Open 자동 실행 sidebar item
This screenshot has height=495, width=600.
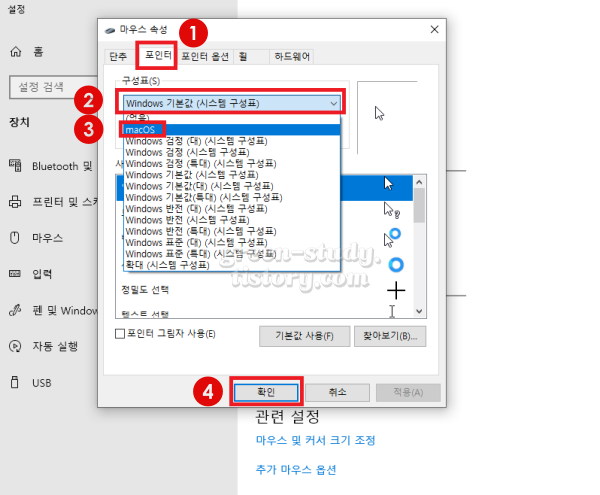click(x=44, y=346)
